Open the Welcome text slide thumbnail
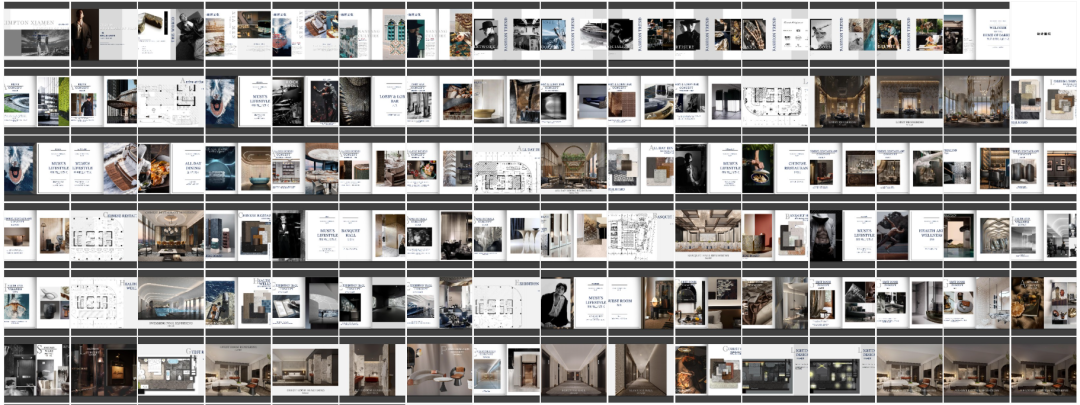1080x405 pixels. pyautogui.click(x=976, y=33)
